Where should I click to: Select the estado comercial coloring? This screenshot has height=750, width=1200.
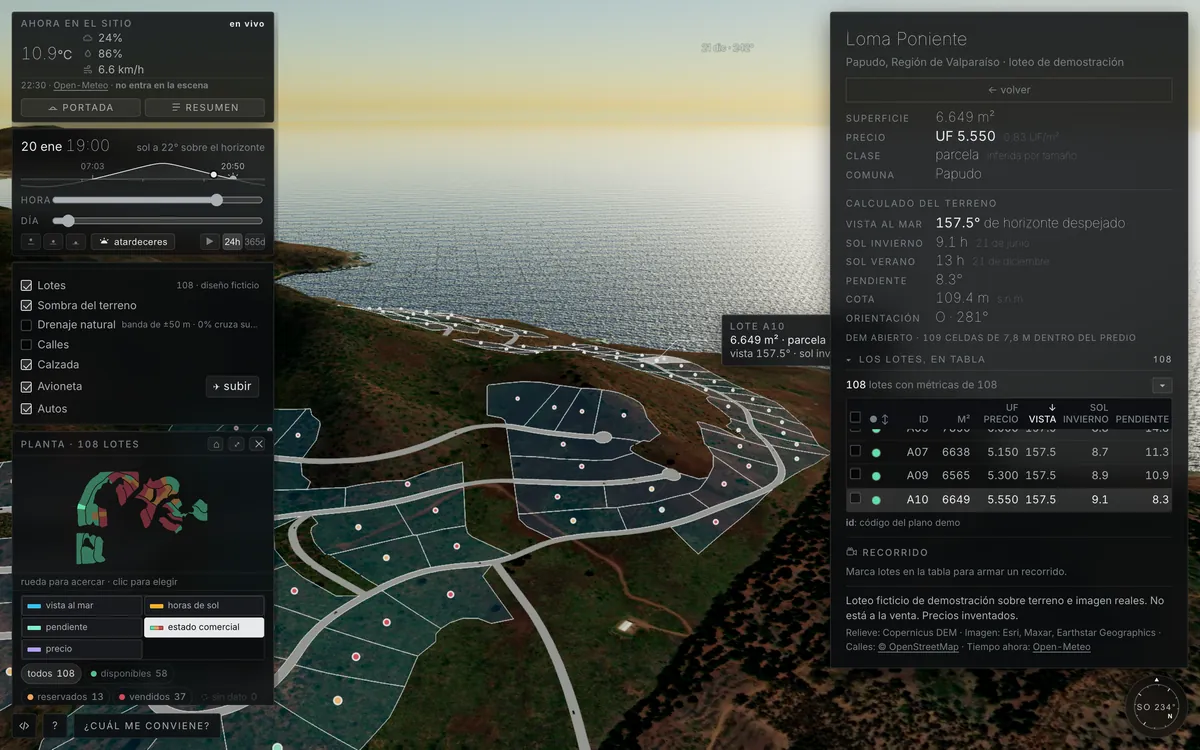coord(204,627)
